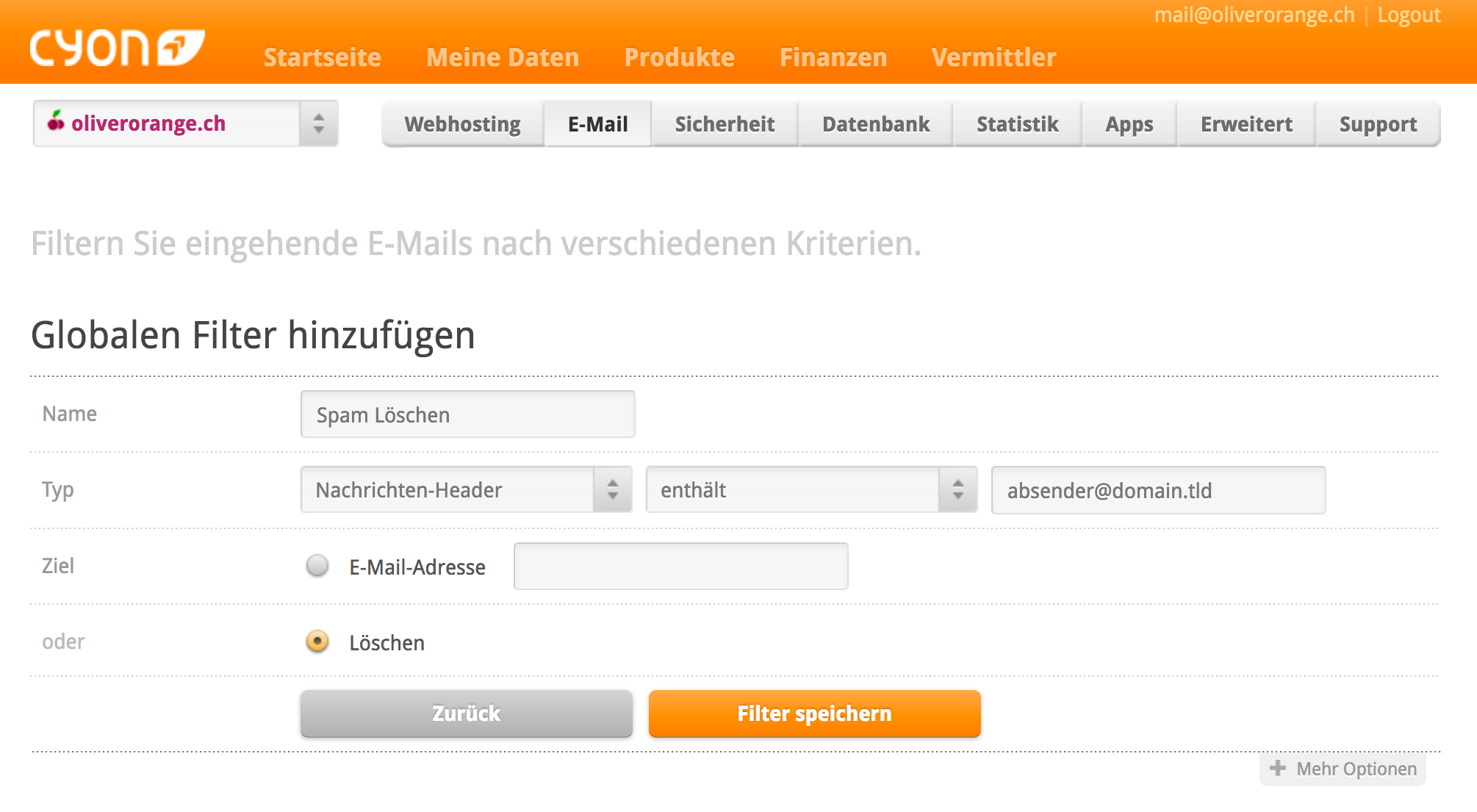Focus the absender@domain.tld value field
This screenshot has height=812, width=1477.
[x=1158, y=490]
